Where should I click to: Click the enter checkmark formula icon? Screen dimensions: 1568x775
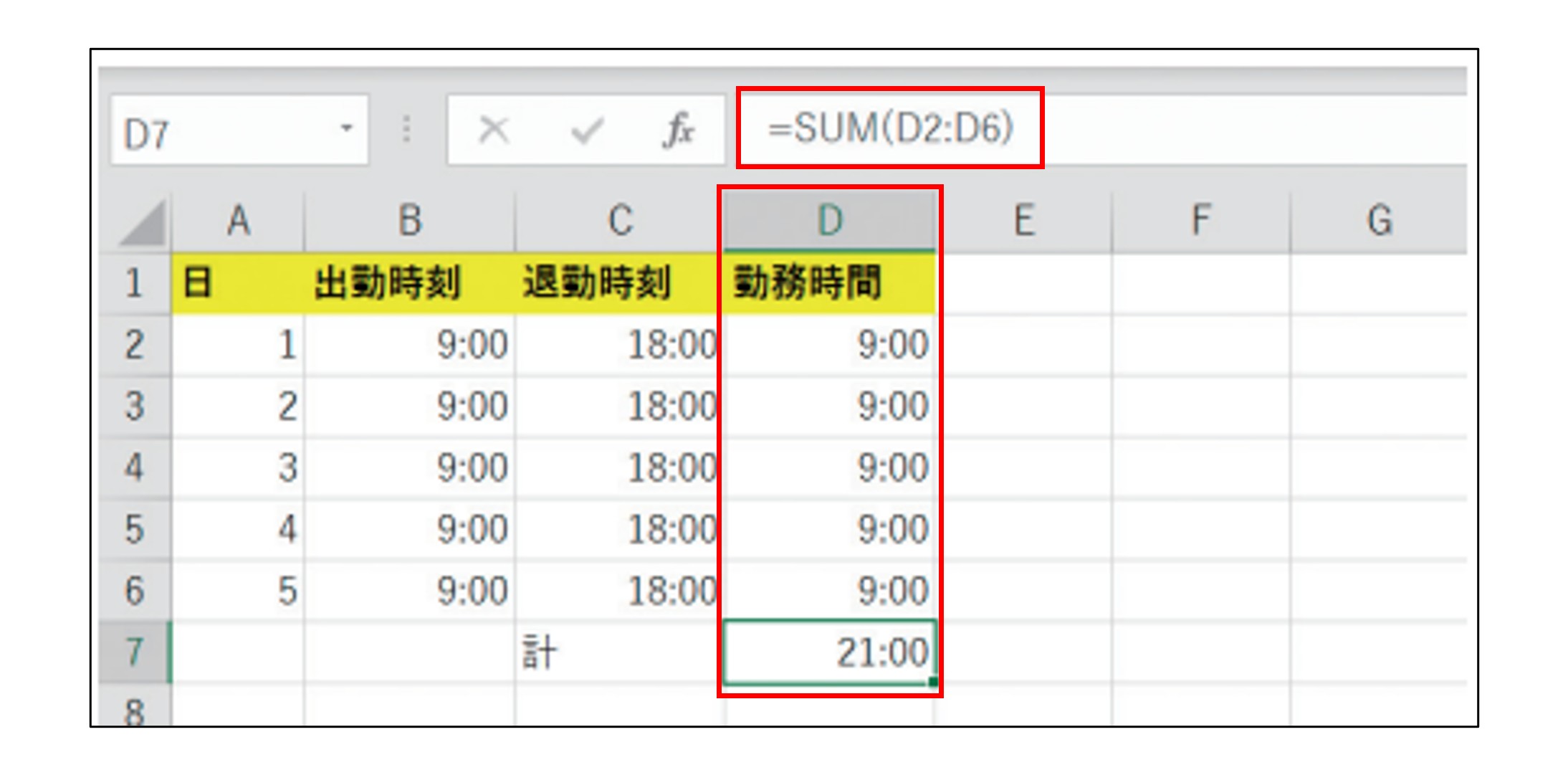pyautogui.click(x=587, y=131)
